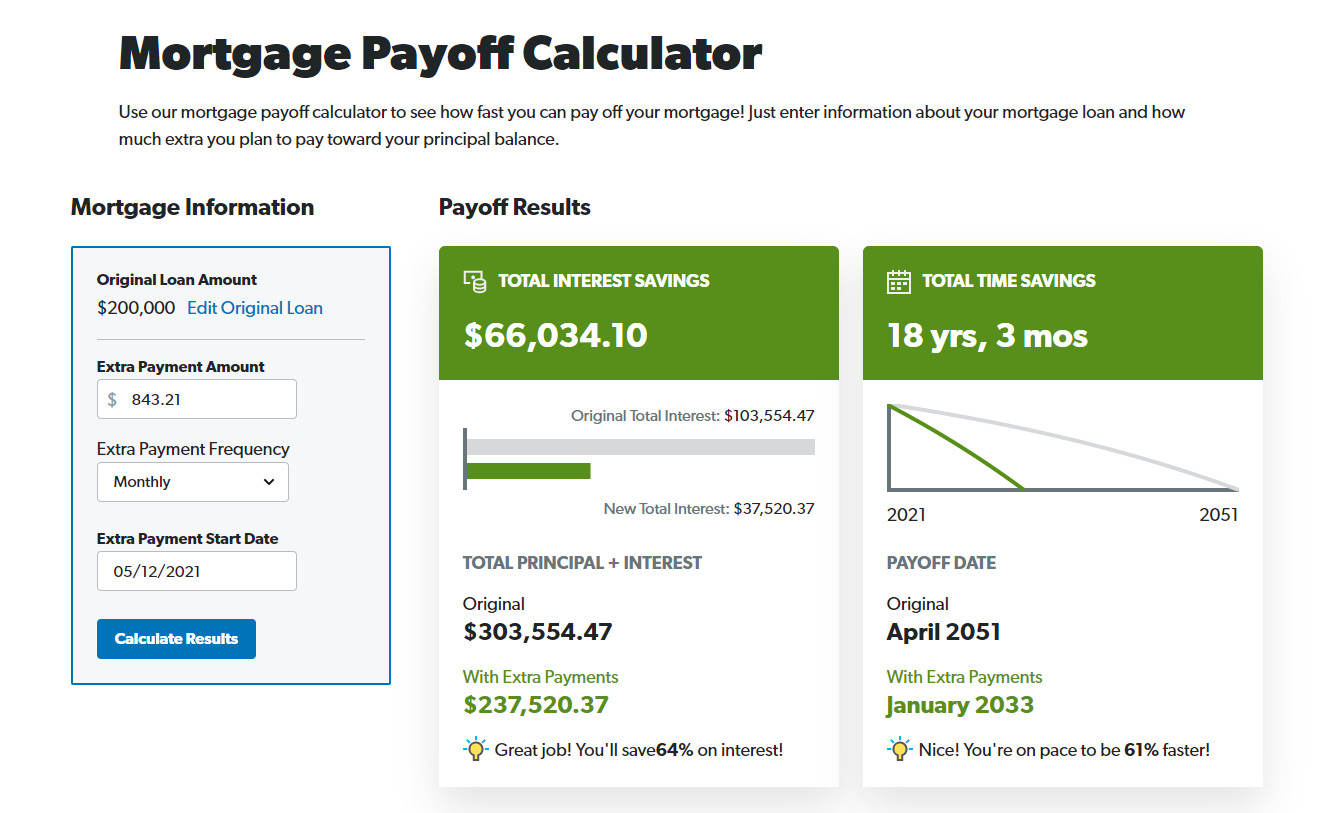
Task: Click the 2051 chart end year label
Action: pyautogui.click(x=1218, y=515)
